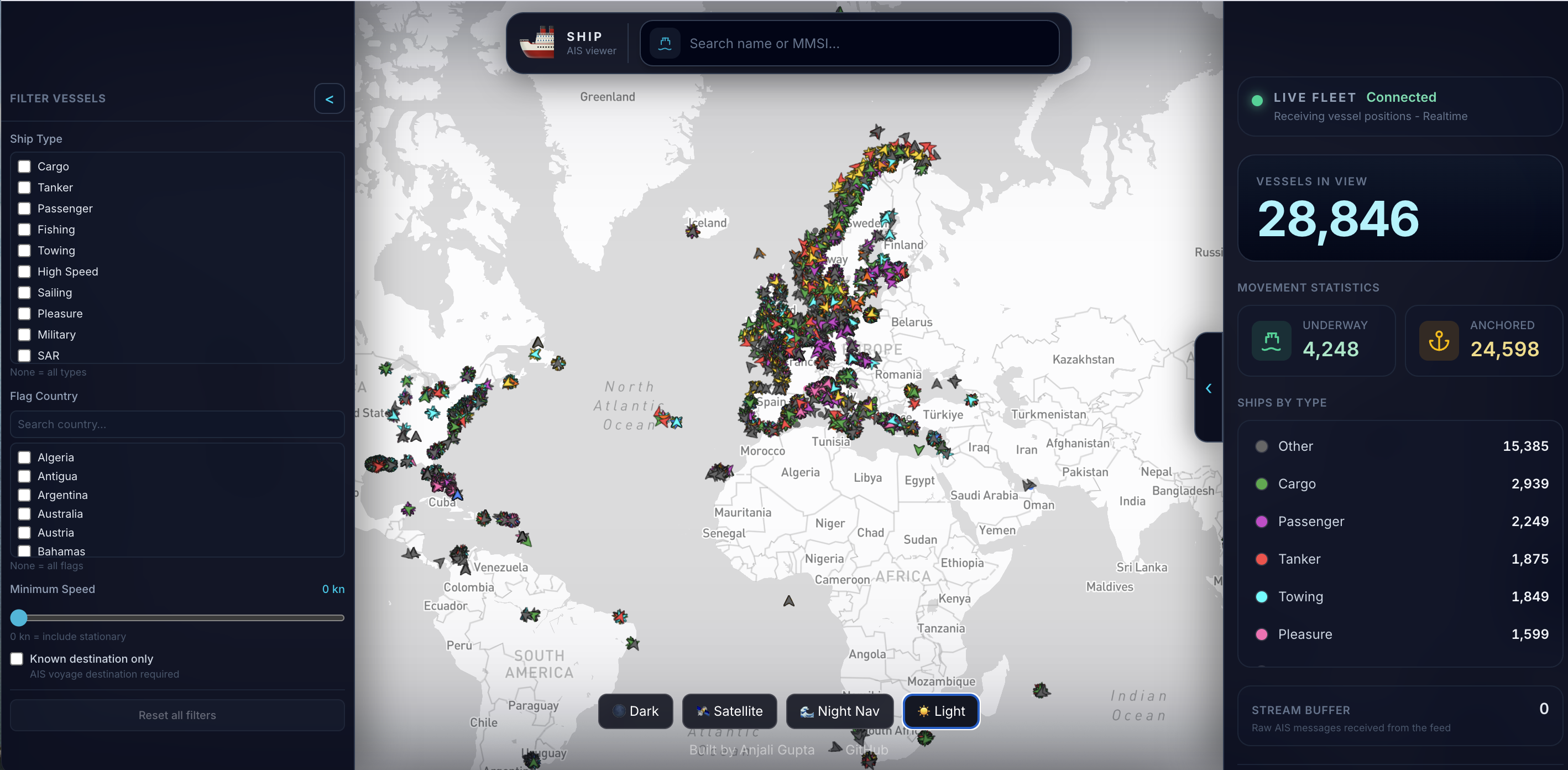Click the purple Passenger type dot
Image resolution: width=1568 pixels, height=770 pixels.
click(1261, 522)
